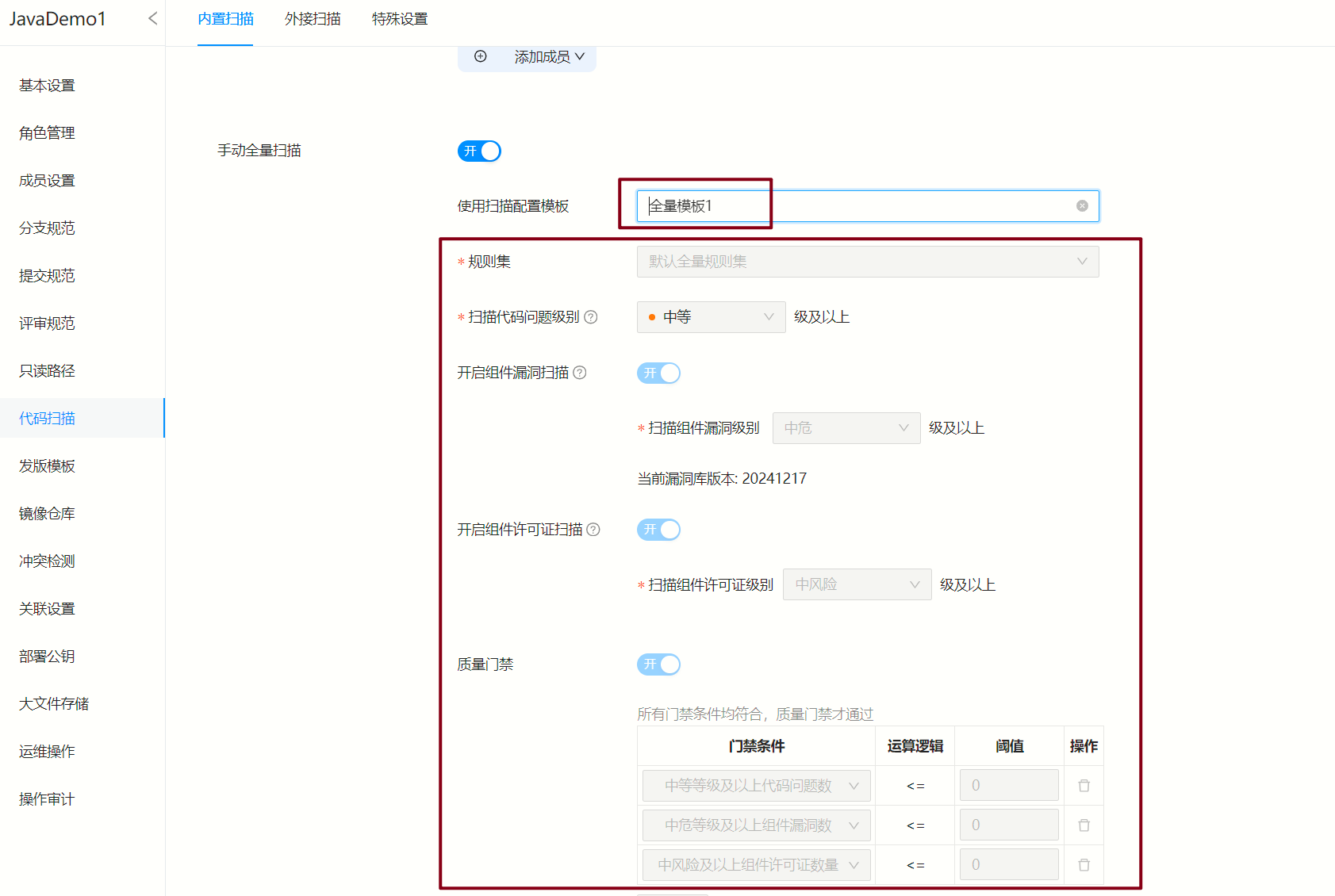Toggle the 手动全量扫描 switch

tap(479, 151)
